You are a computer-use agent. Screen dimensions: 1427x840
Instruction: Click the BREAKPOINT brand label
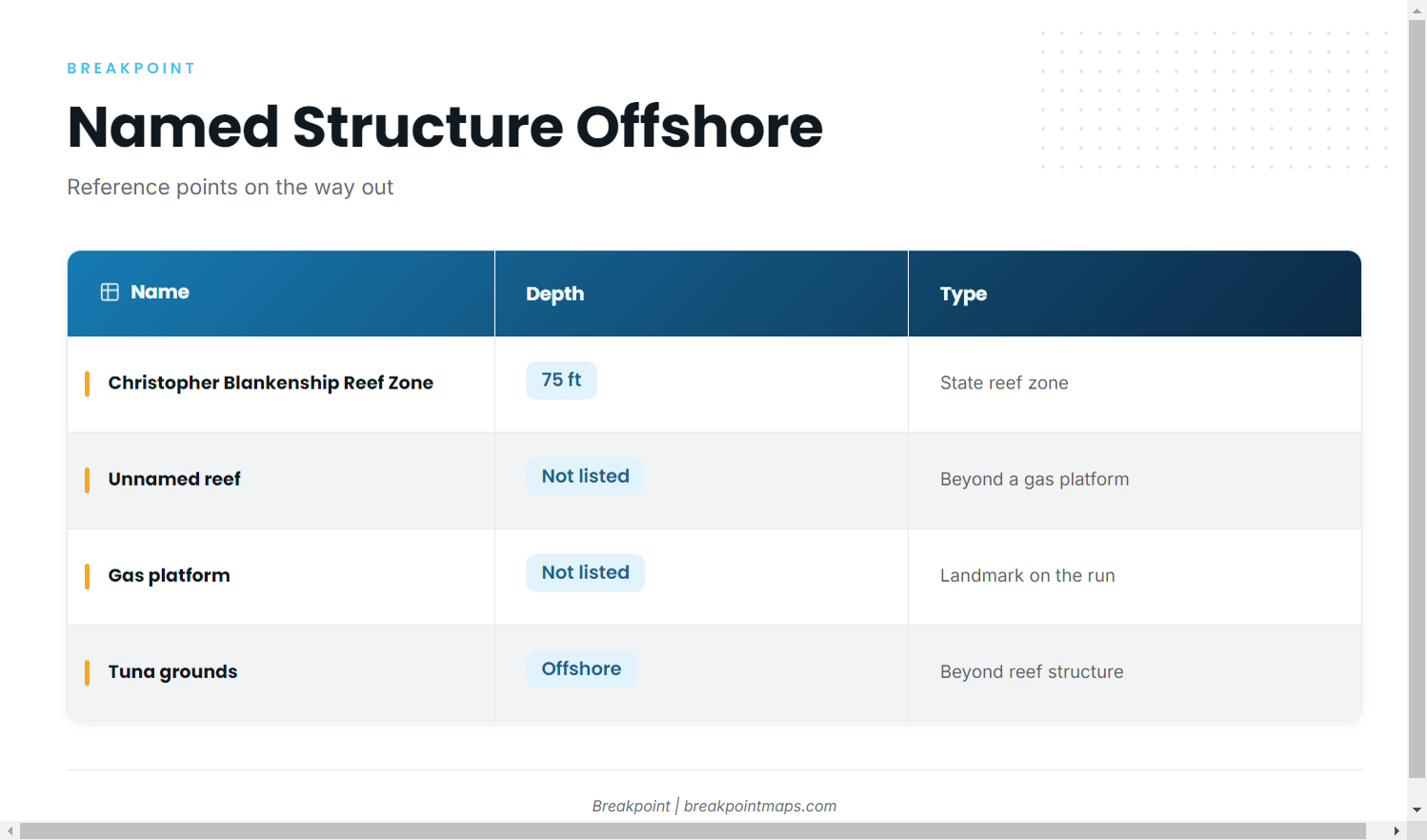131,69
